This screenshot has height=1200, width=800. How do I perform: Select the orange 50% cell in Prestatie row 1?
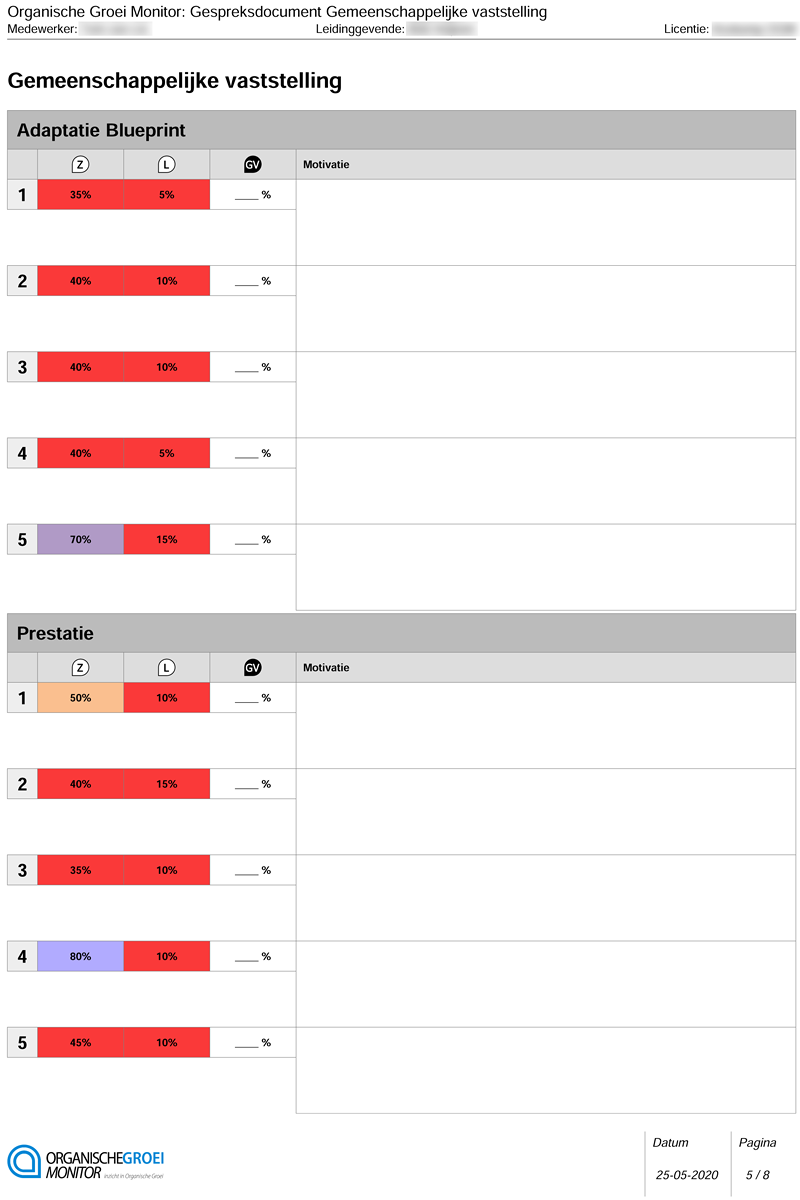pos(81,698)
